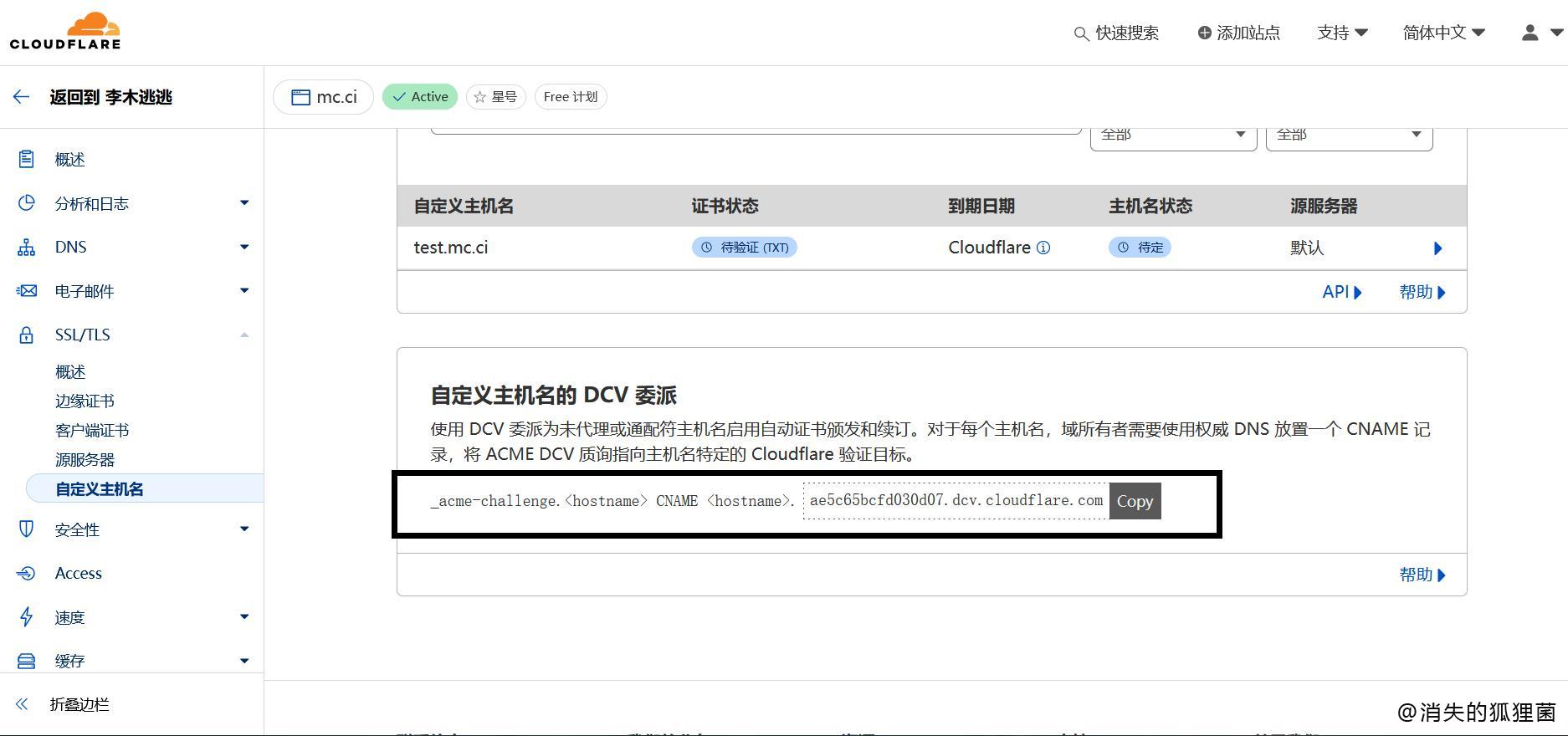1568x736 pixels.
Task: Collapse SSL/TLS menu arrow
Action: click(x=244, y=335)
